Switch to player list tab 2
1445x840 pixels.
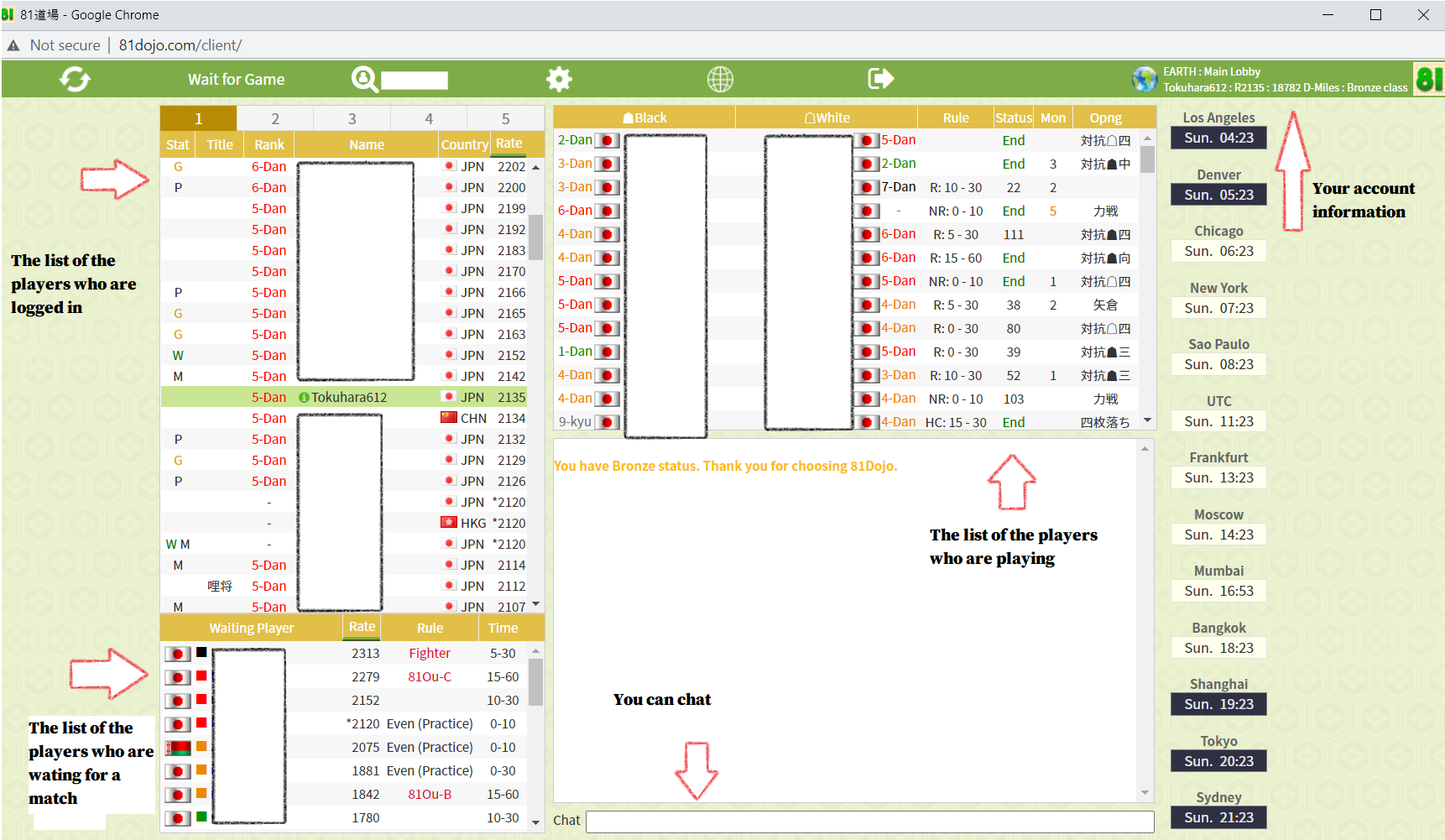coord(274,118)
